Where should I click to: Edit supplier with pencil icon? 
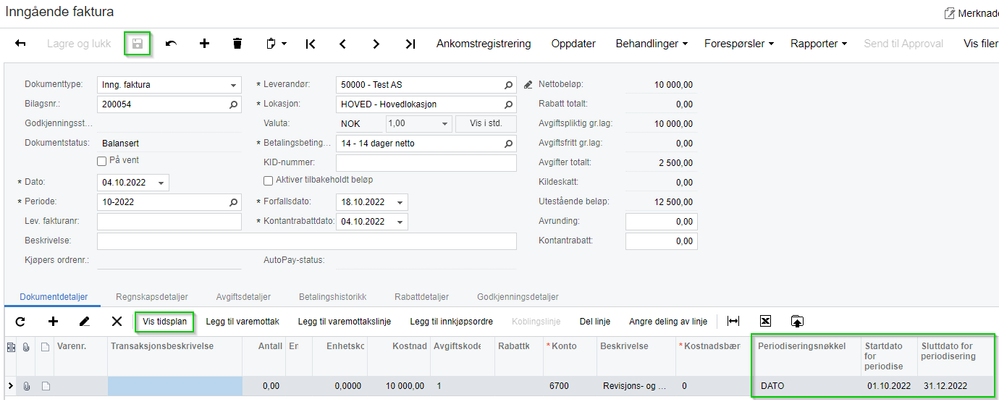click(x=528, y=85)
